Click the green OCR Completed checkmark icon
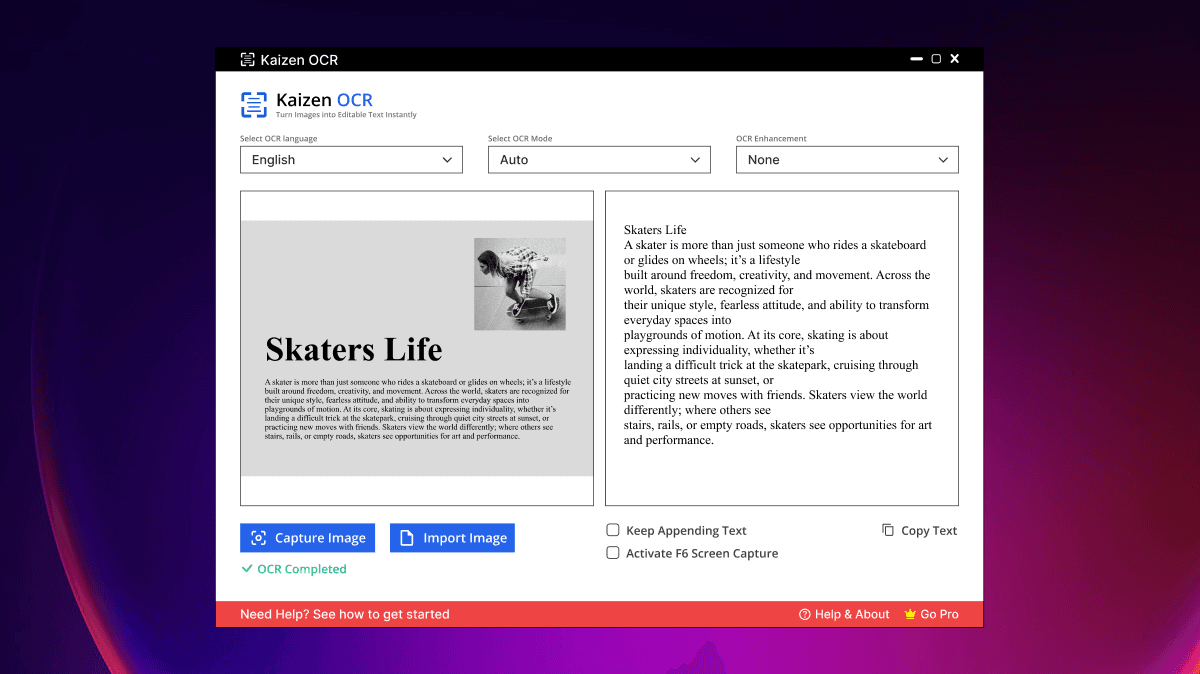This screenshot has width=1200, height=674. tap(247, 568)
